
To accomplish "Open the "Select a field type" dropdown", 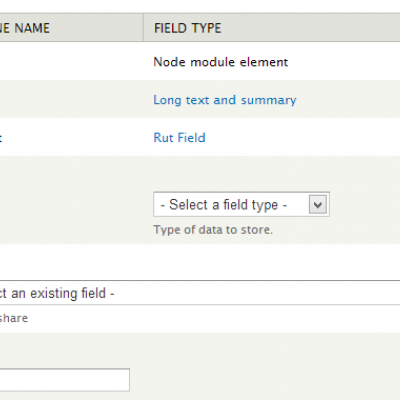I will coord(241,204).
